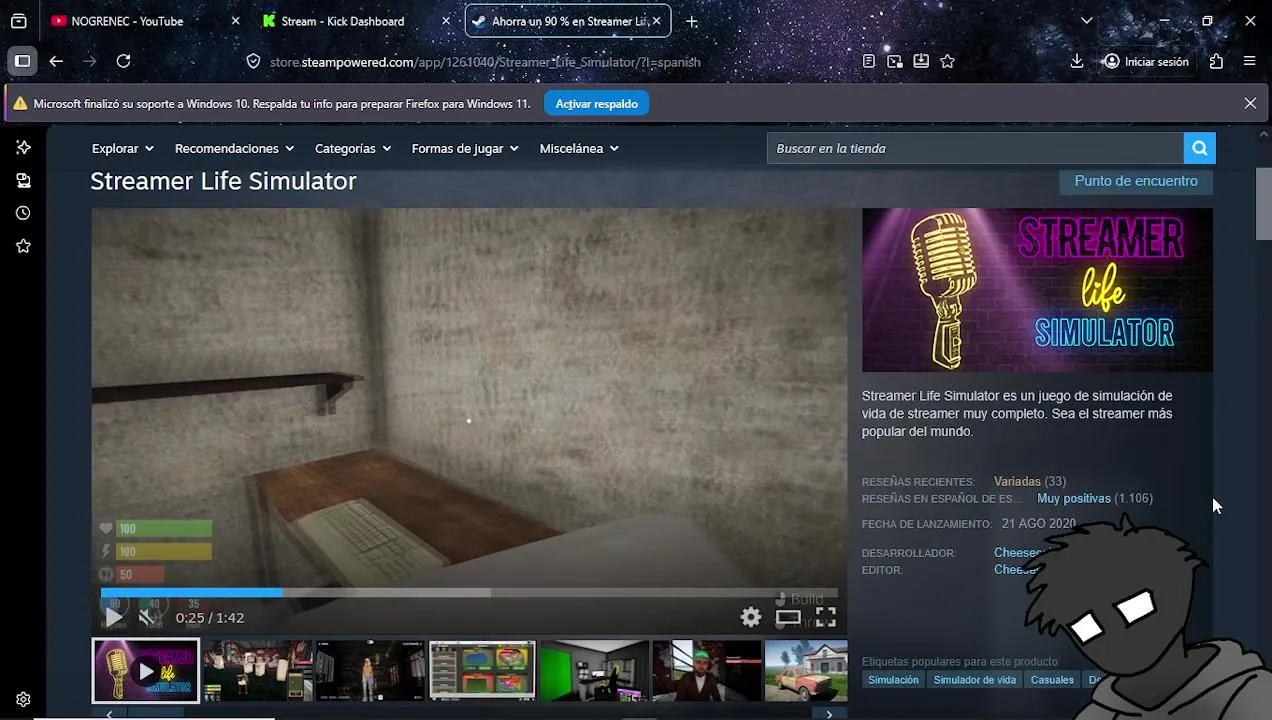Viewport: 1272px width, 720px height.
Task: Close the Kick Dashboard tab
Action: pos(445,21)
